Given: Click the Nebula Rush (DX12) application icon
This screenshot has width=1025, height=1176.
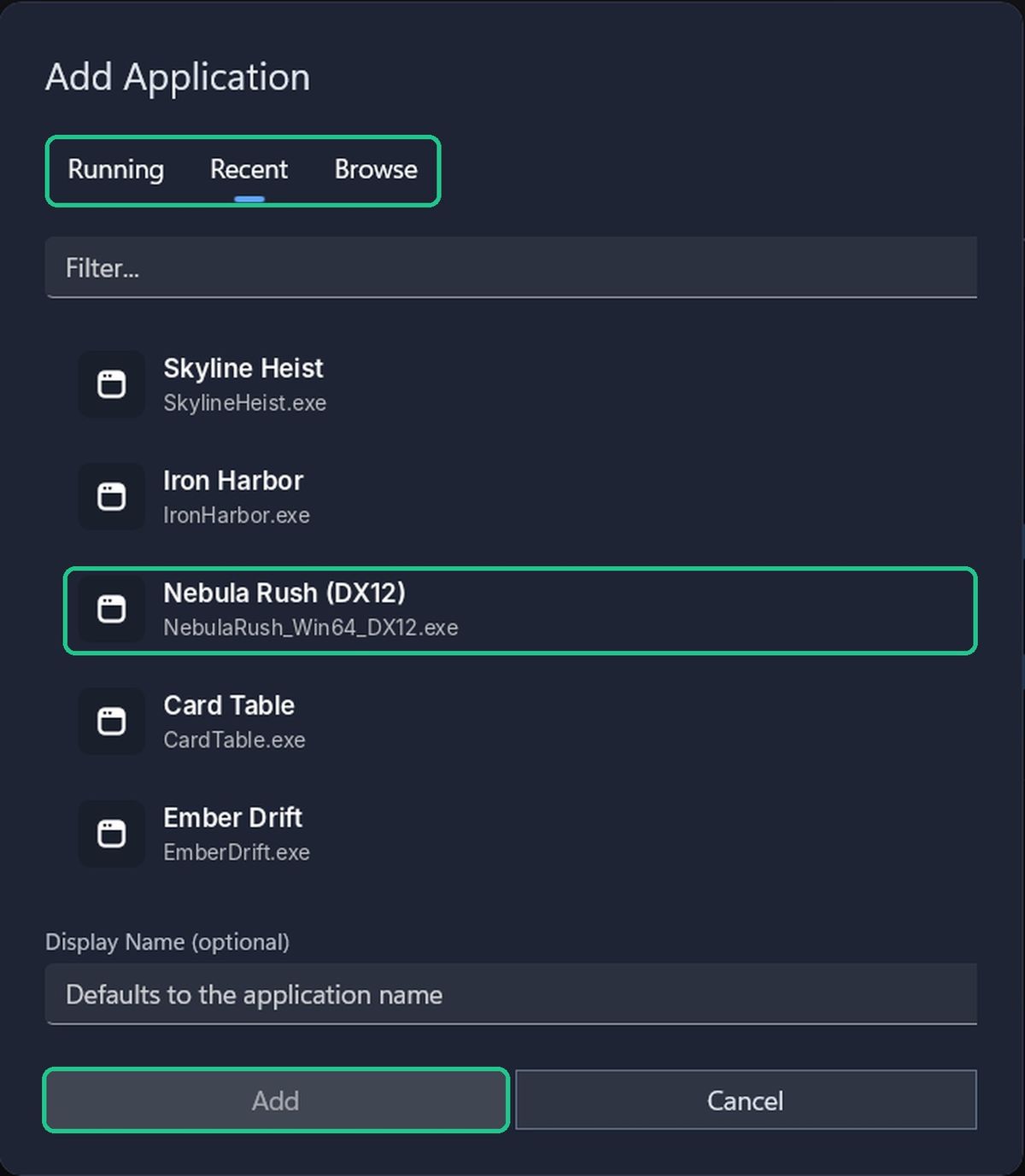Looking at the screenshot, I should tap(112, 609).
